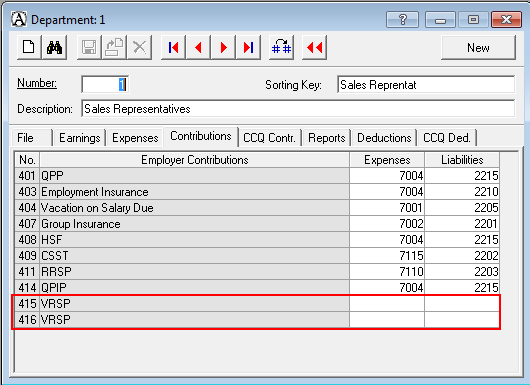Click the application A icon in title bar
Screen dimensions: 530x385
coord(19,19)
